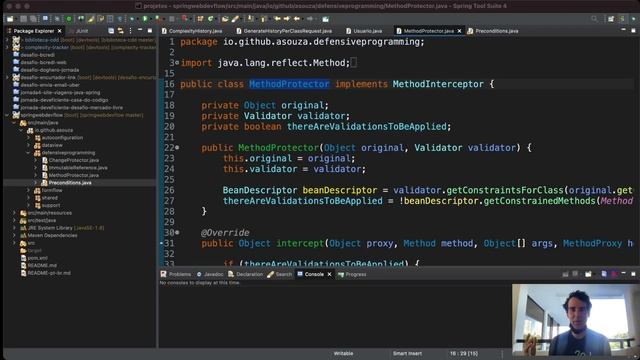640x360 pixels.
Task: Switch to the Usuario.java editor tab
Action: [x=364, y=31]
